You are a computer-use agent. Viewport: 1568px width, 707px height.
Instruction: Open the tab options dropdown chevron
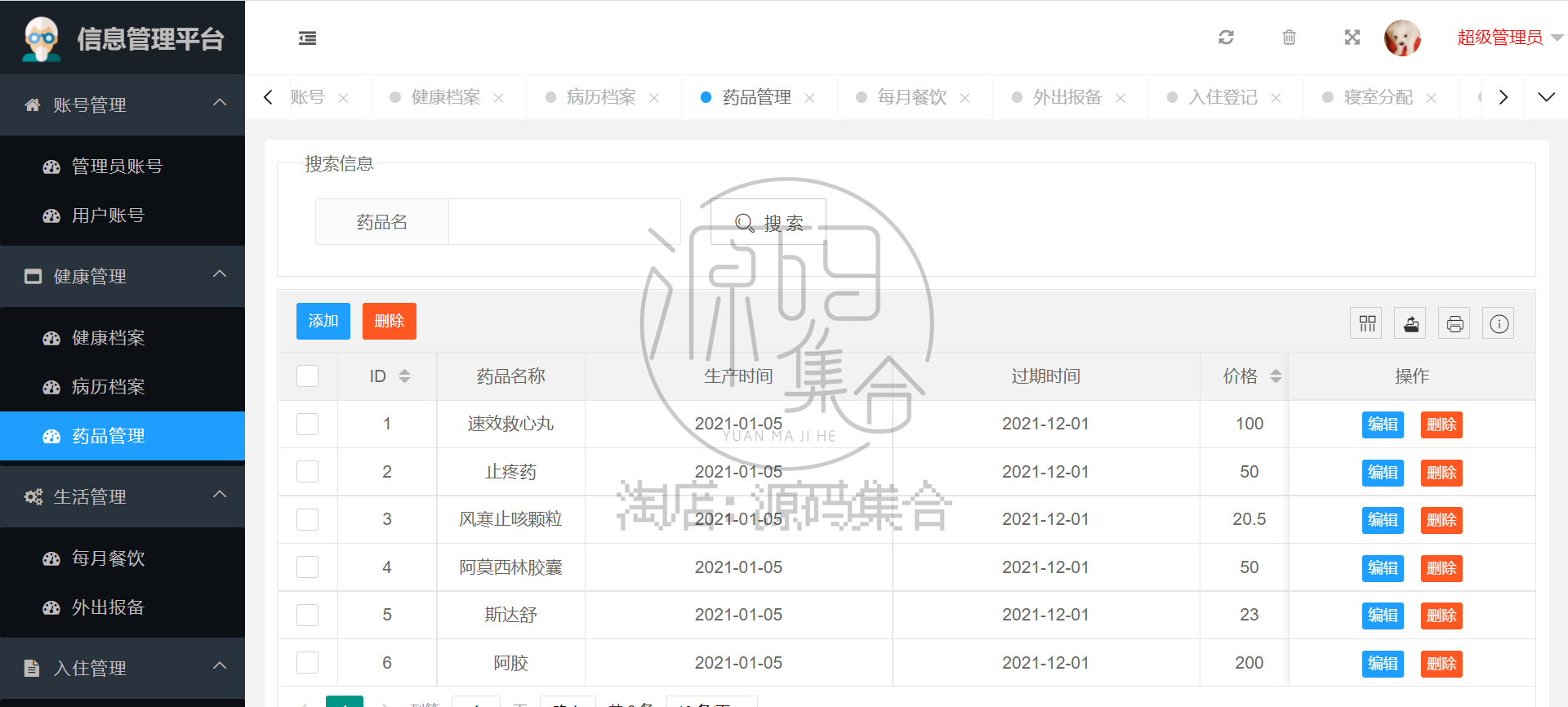coord(1546,97)
